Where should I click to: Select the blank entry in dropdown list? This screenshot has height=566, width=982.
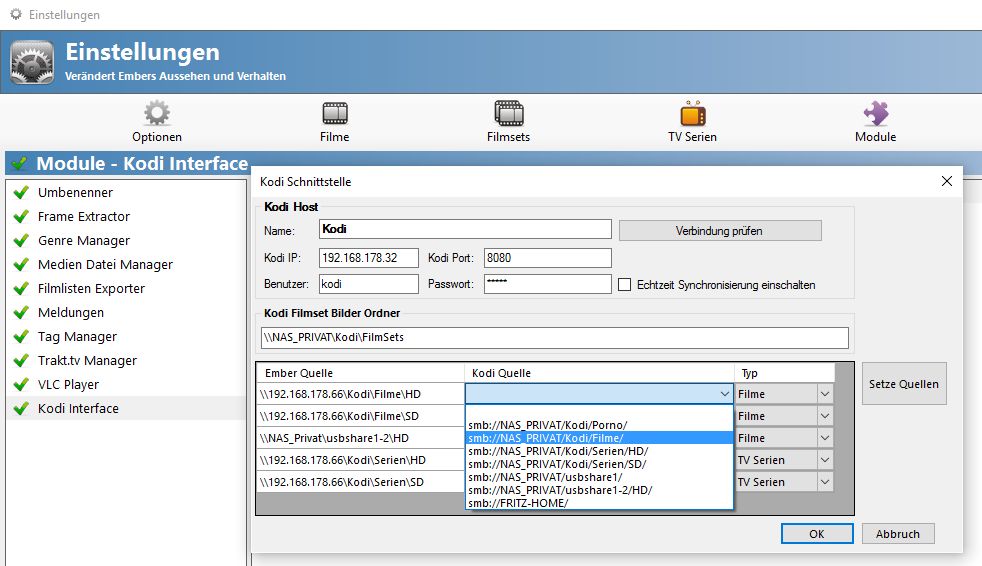click(599, 412)
